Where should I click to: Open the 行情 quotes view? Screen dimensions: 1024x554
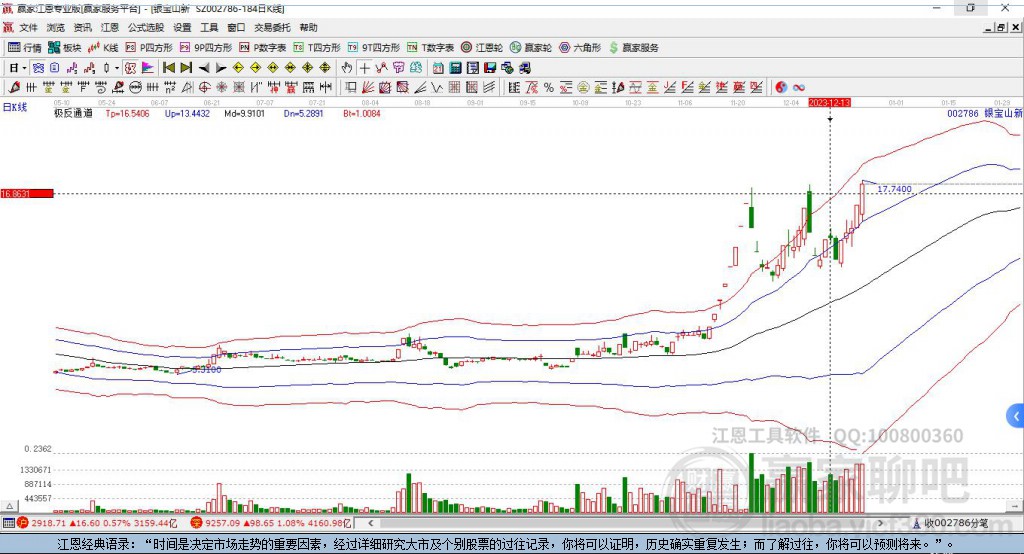[24, 48]
